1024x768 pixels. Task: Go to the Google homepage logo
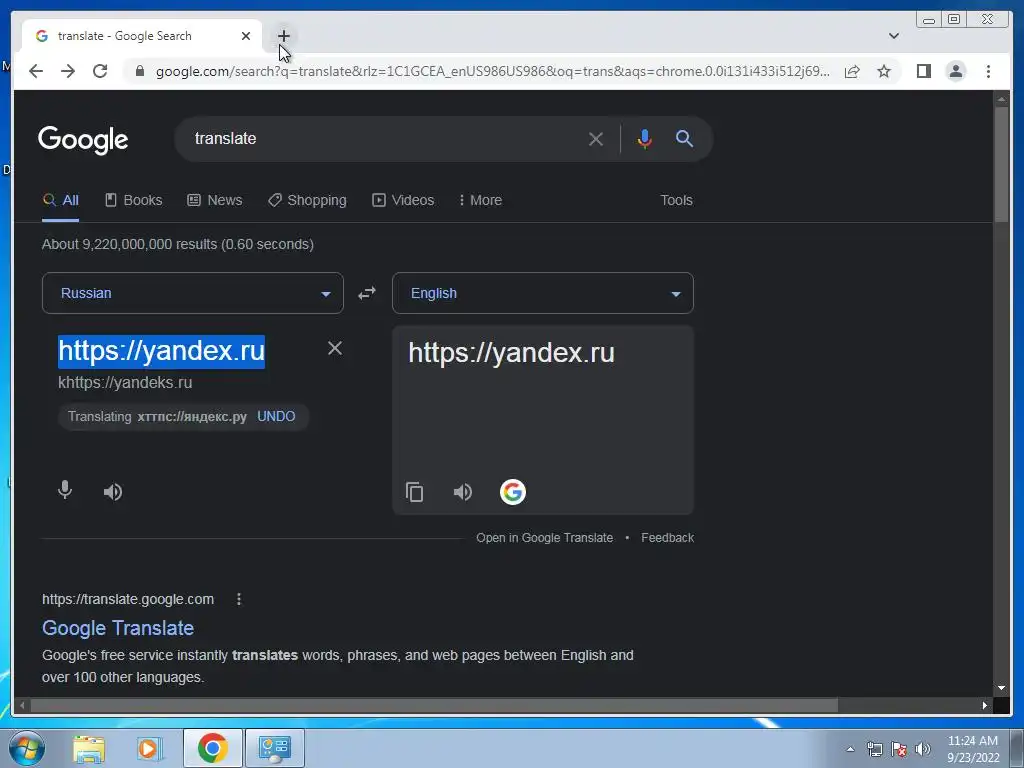click(x=83, y=140)
